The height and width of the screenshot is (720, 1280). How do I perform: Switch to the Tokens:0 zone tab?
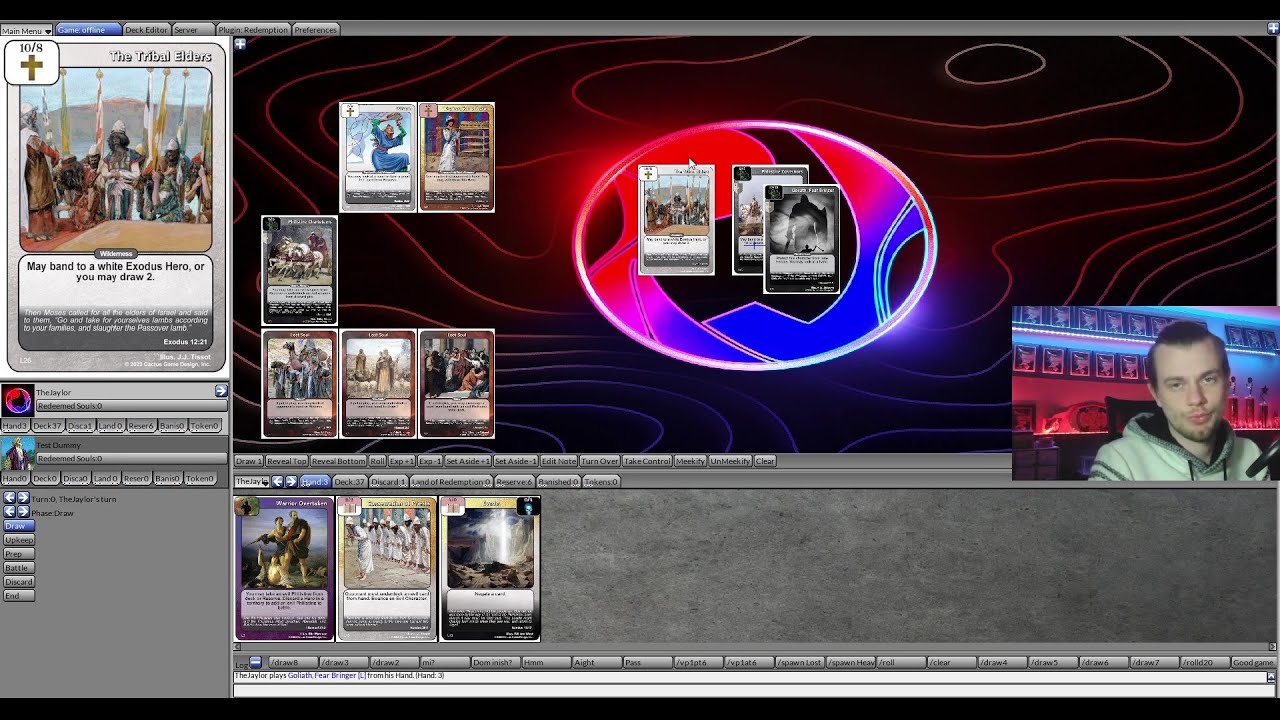[601, 482]
